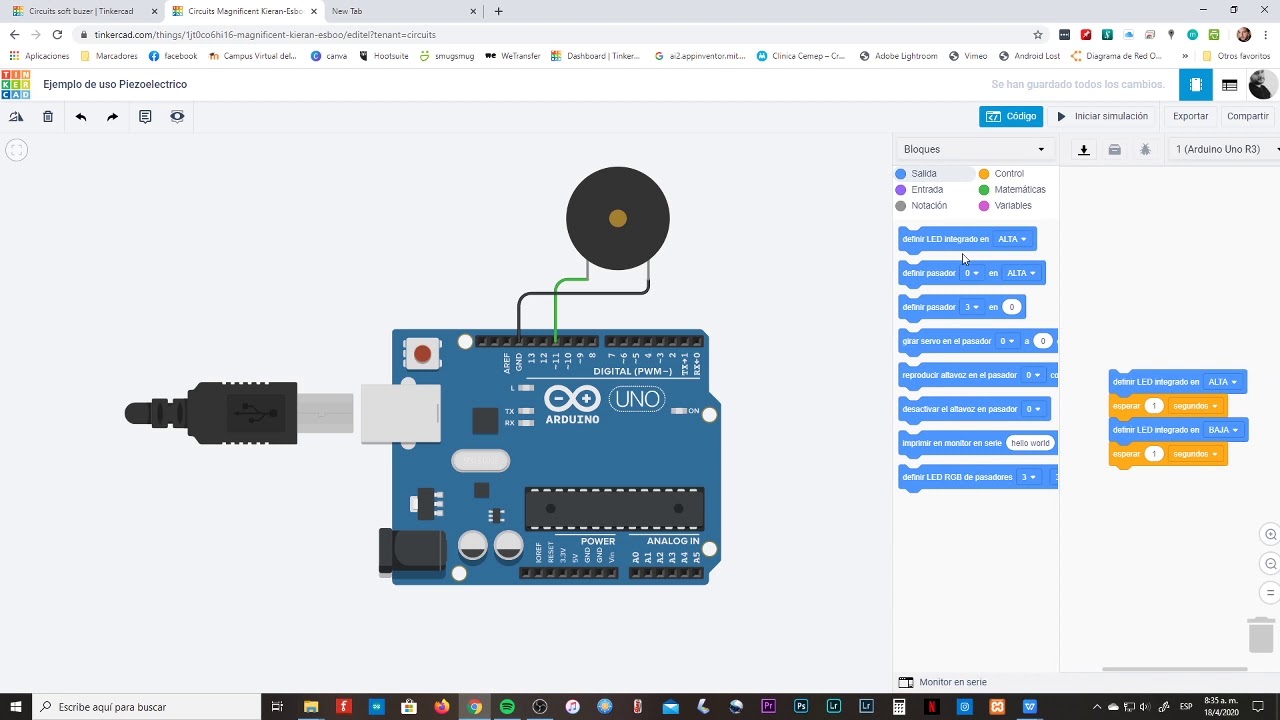This screenshot has height=720, width=1280.
Task: Open BAJA dropdown in workspace LED block
Action: point(1222,430)
